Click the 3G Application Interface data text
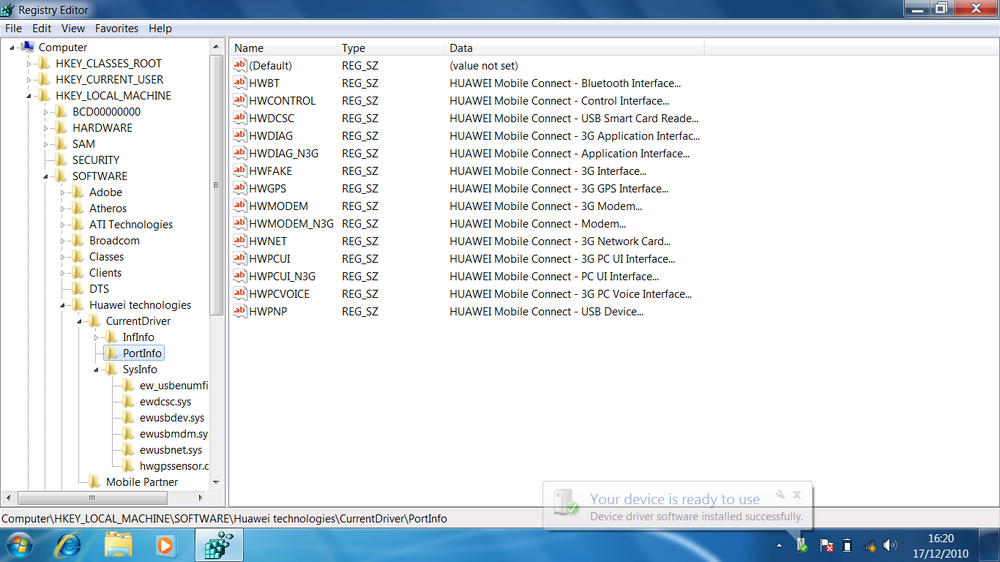This screenshot has height=562, width=1000. pyautogui.click(x=575, y=136)
